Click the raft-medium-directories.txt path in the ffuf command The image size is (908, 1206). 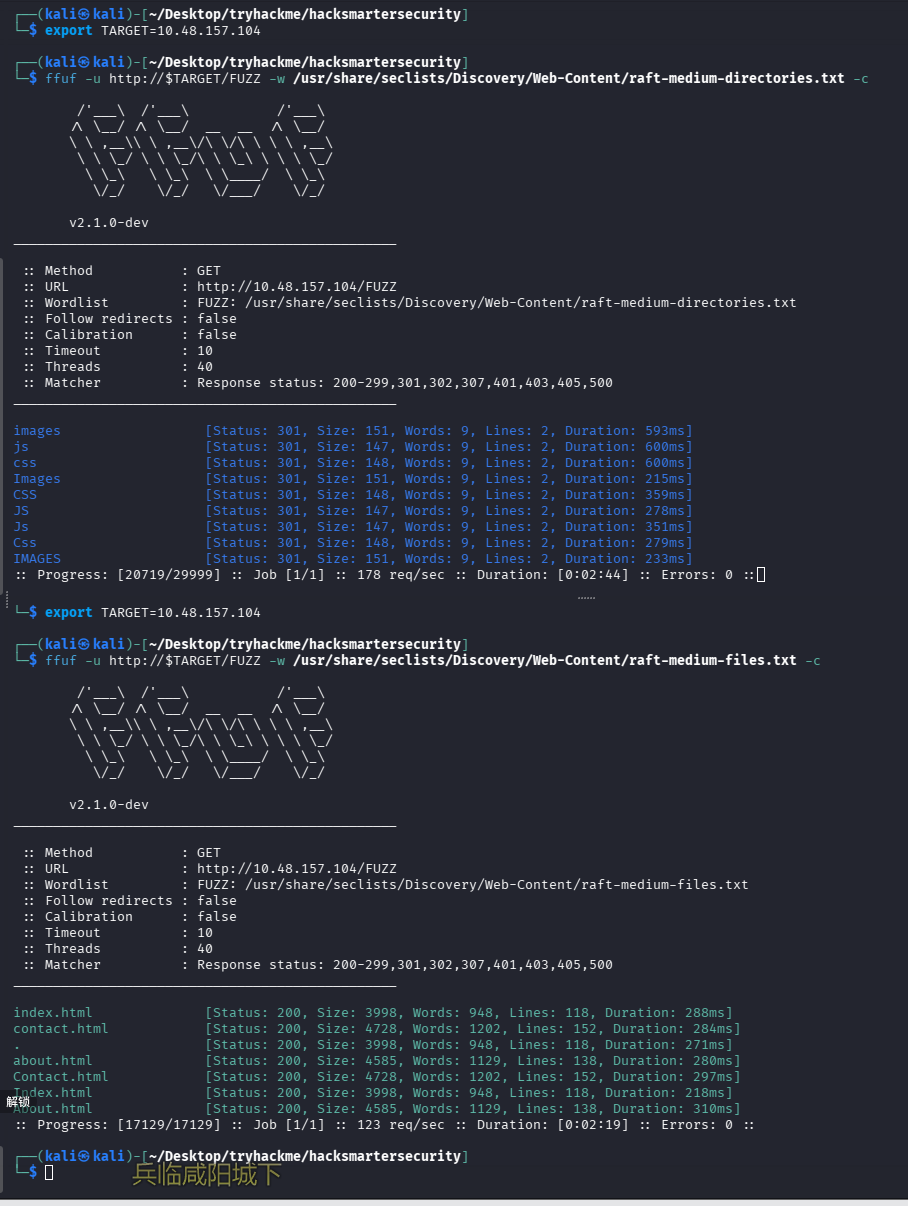coord(570,79)
